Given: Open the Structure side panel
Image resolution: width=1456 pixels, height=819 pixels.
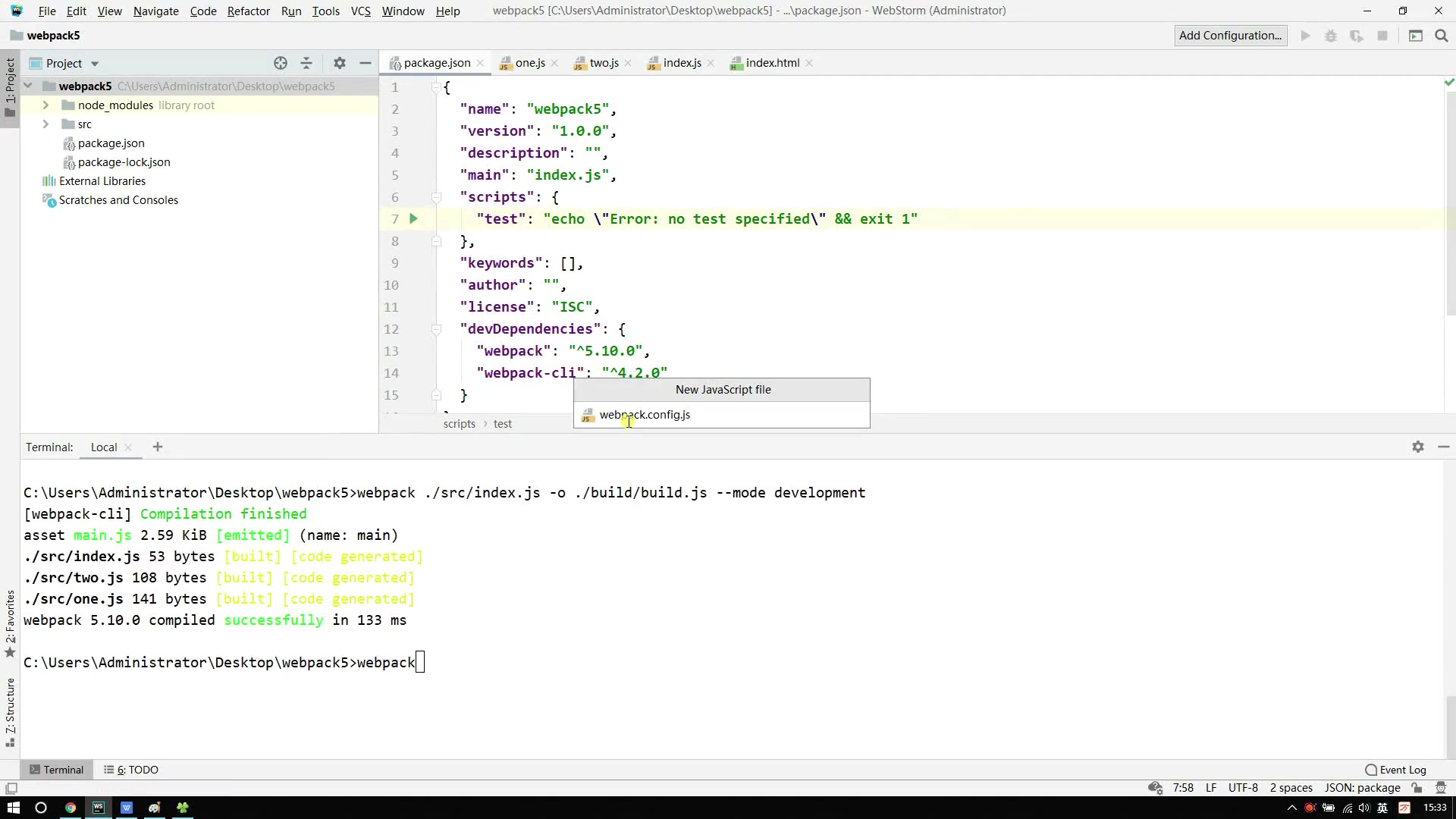Looking at the screenshot, I should click(10, 711).
